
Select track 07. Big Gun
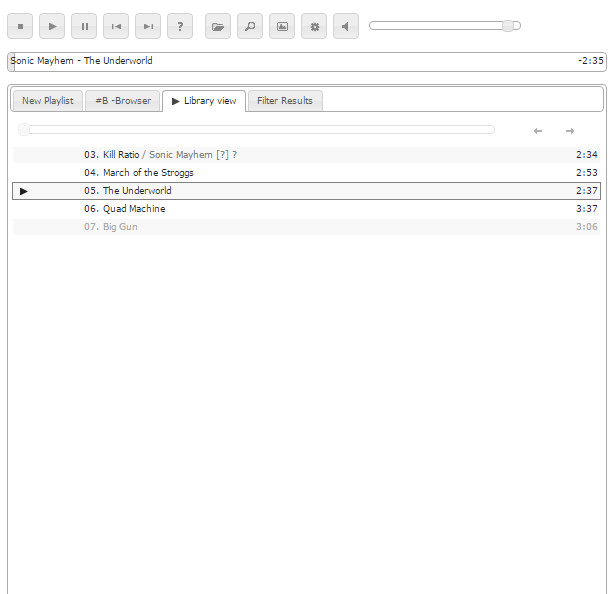coord(307,227)
